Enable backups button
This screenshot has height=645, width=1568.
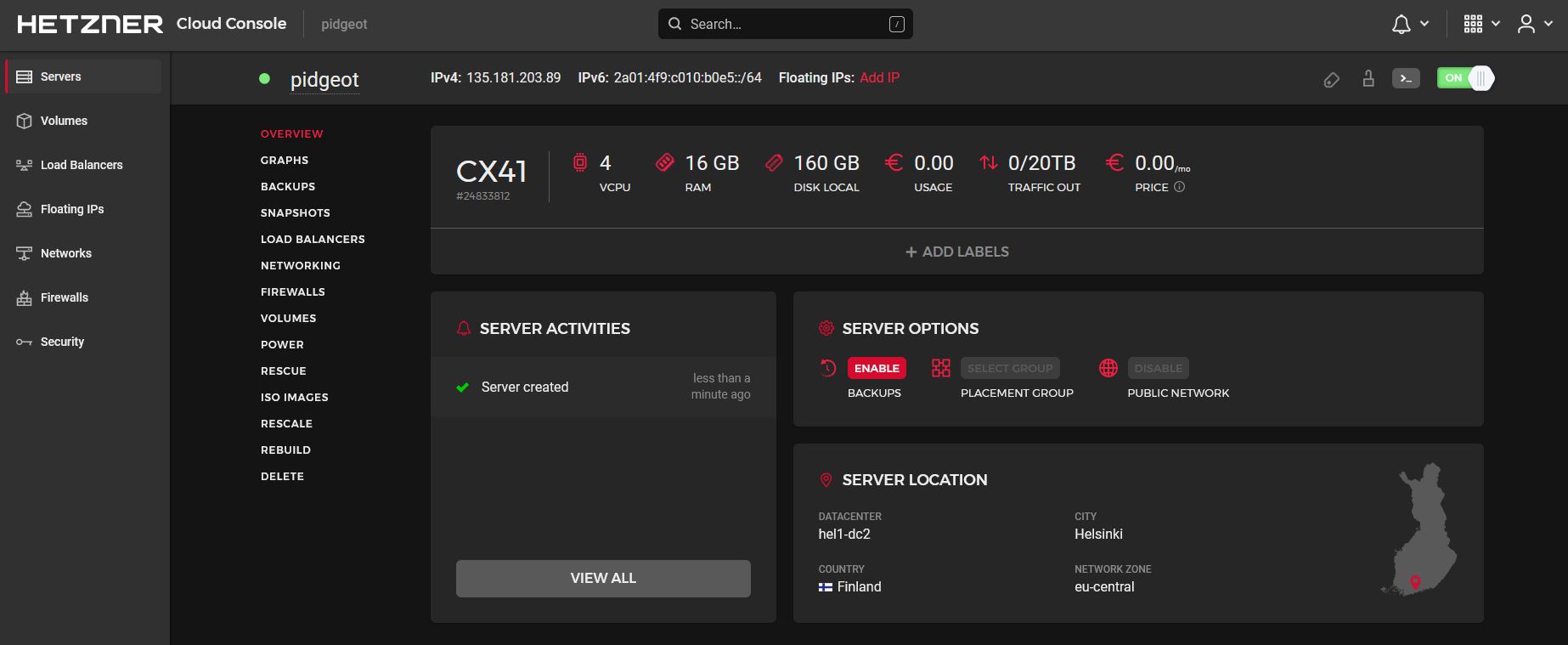877,368
